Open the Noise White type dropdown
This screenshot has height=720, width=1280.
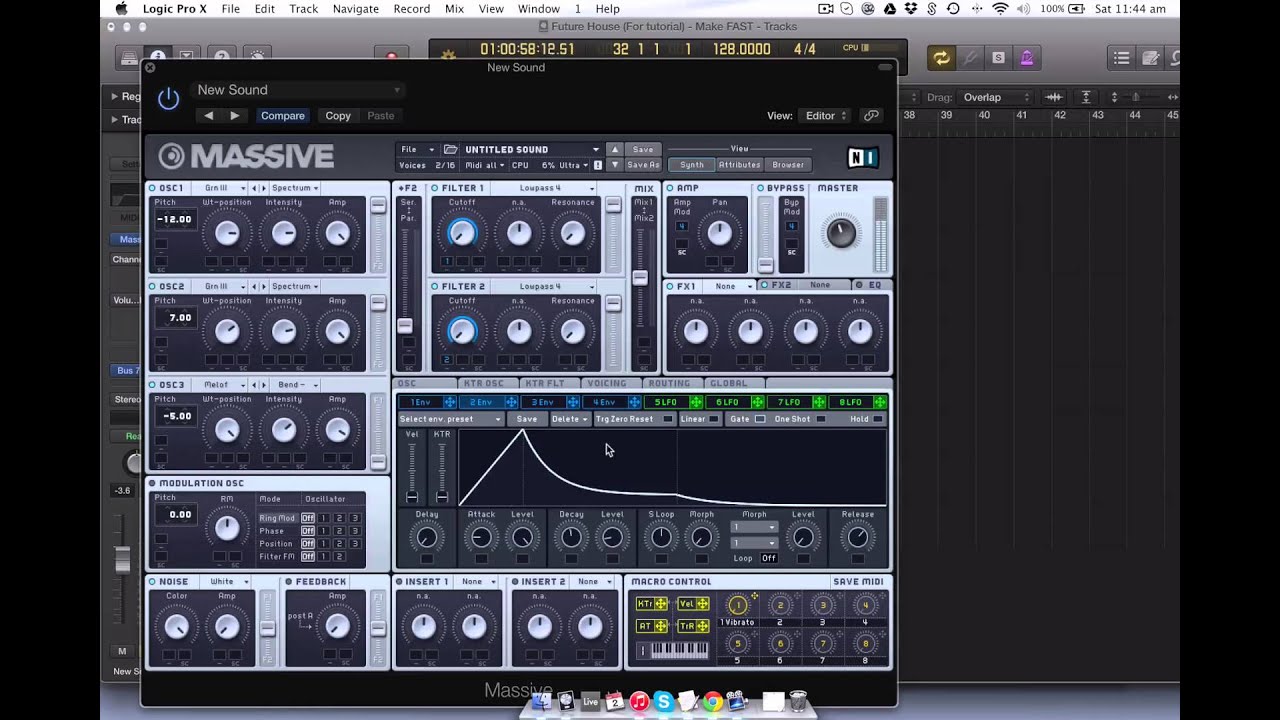click(x=226, y=581)
